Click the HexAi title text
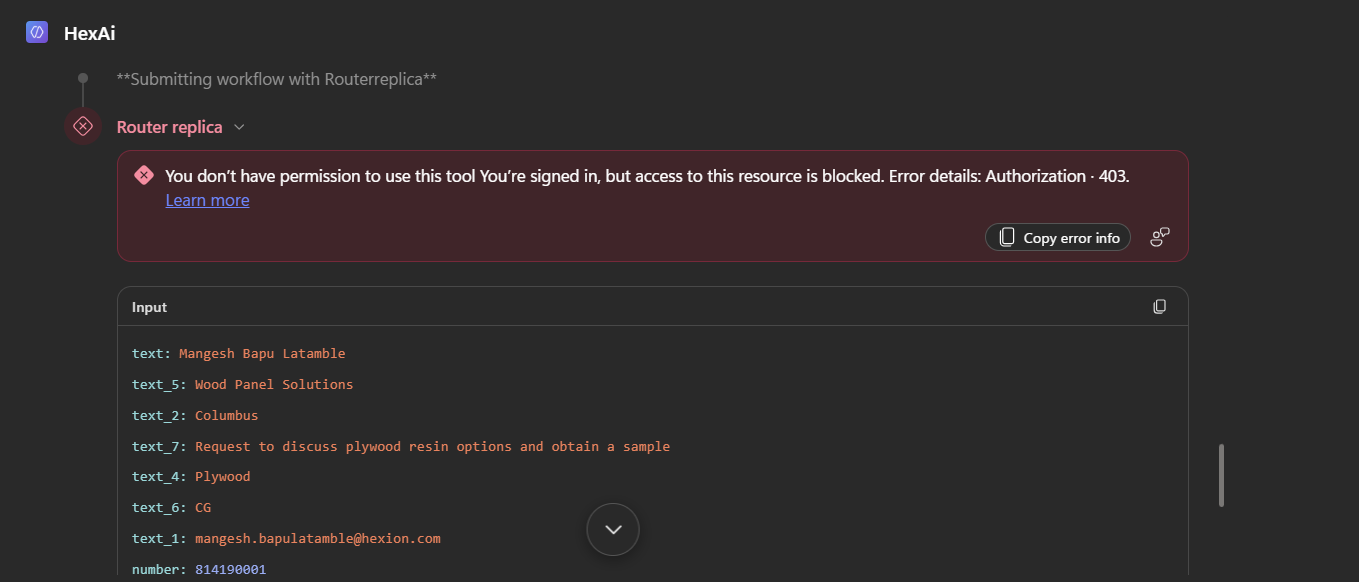 [x=89, y=33]
